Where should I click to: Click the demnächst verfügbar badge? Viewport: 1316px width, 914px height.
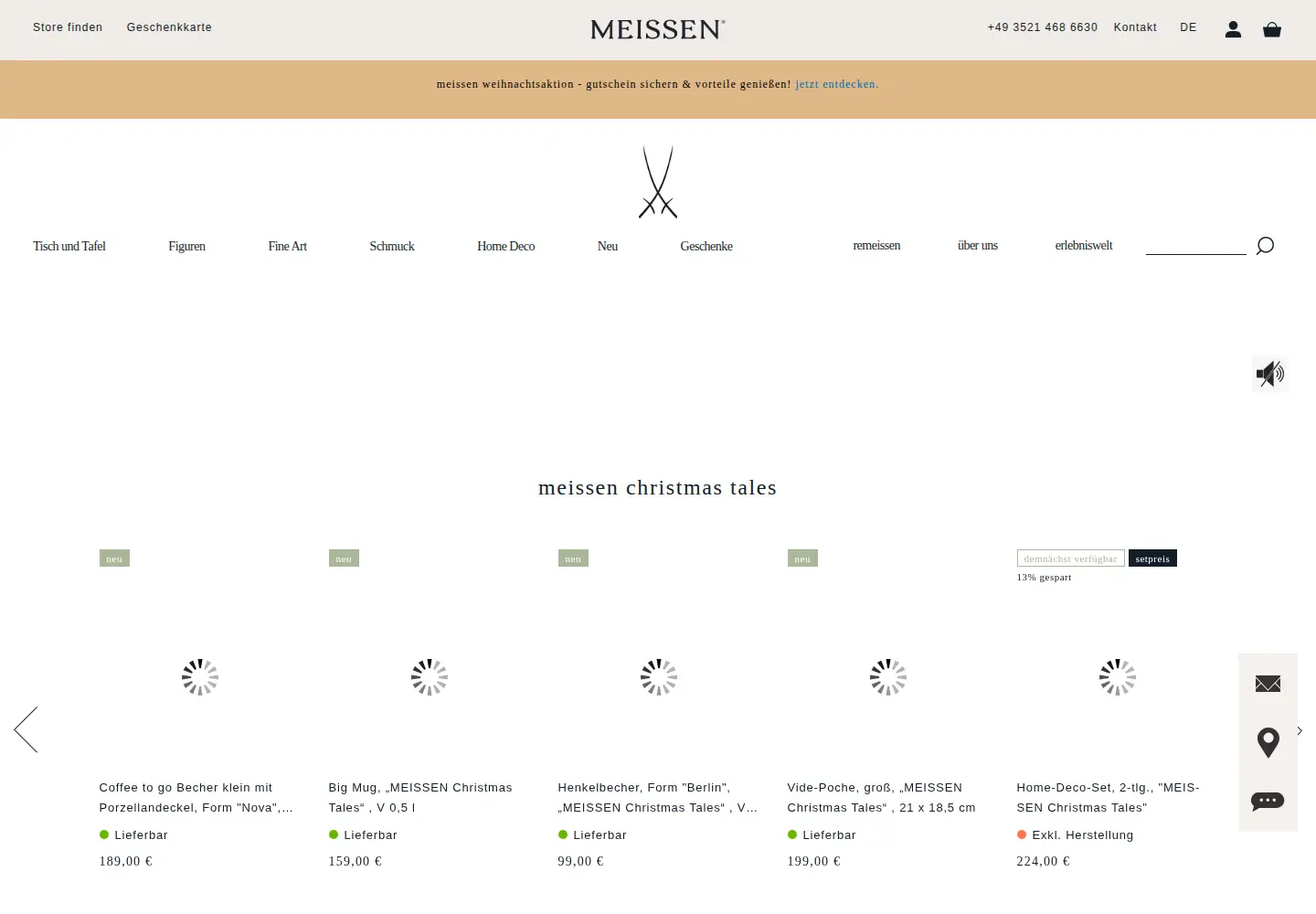pos(1070,558)
